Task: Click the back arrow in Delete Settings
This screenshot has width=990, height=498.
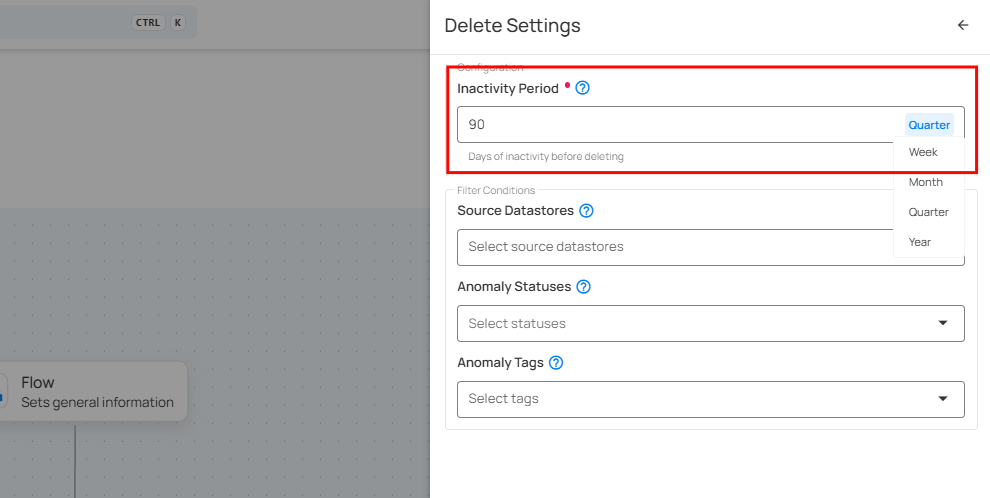Action: click(963, 26)
